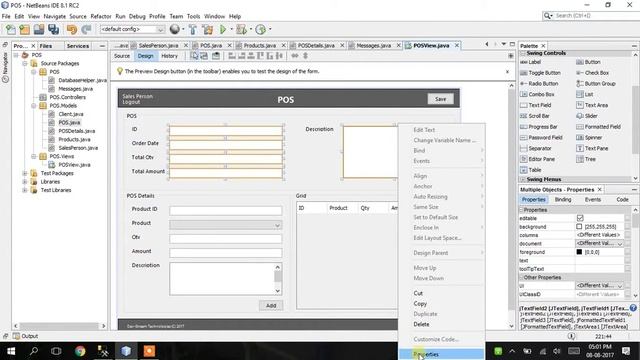
Task: Open the Refactor menu
Action: (x=101, y=16)
